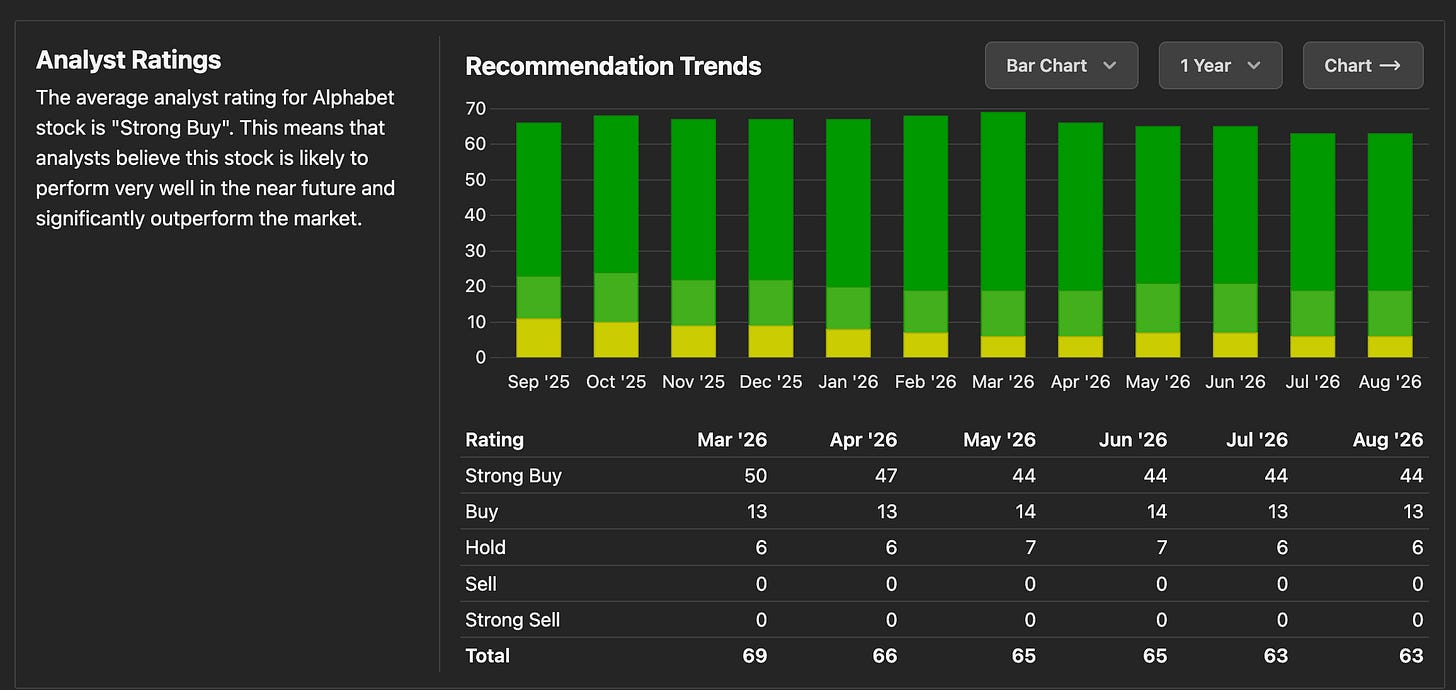Image resolution: width=1456 pixels, height=690 pixels.
Task: Click the Jul '26 stacked bar
Action: (1313, 245)
